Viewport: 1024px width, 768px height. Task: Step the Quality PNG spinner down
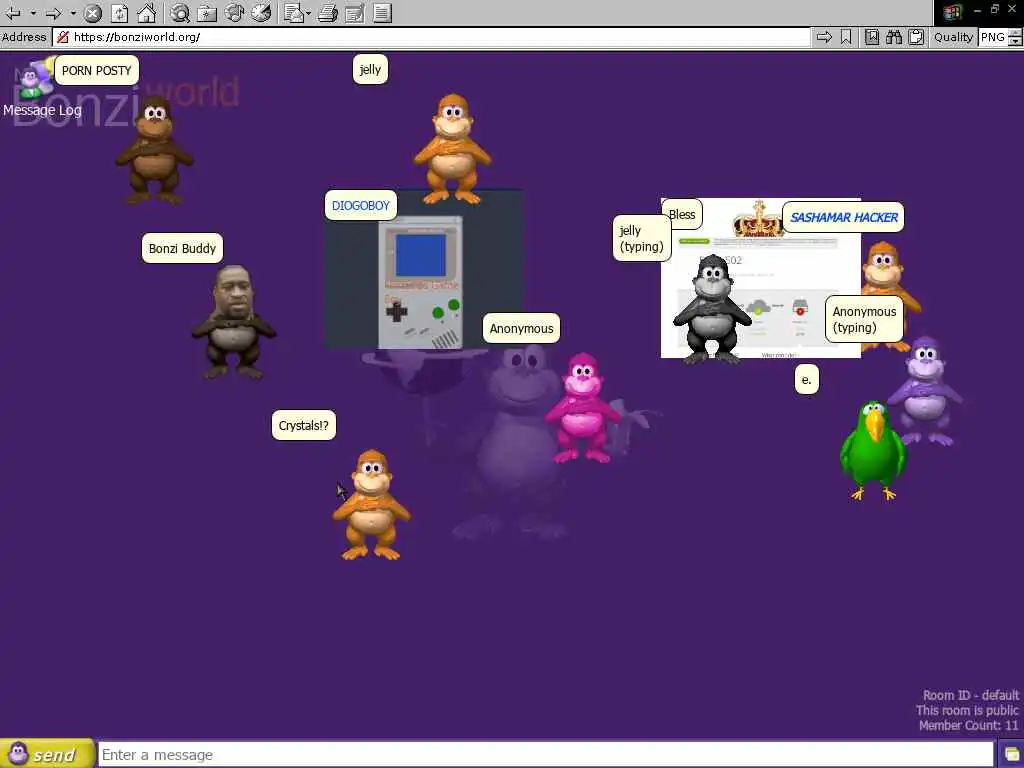pos(1015,42)
